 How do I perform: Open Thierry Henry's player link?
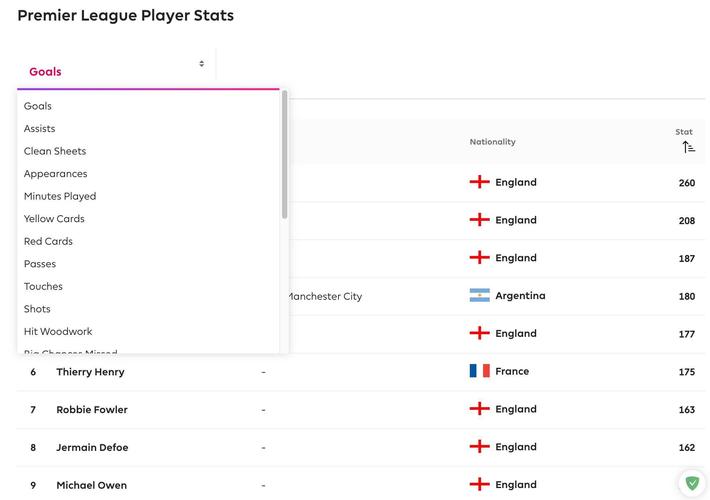[x=90, y=372]
